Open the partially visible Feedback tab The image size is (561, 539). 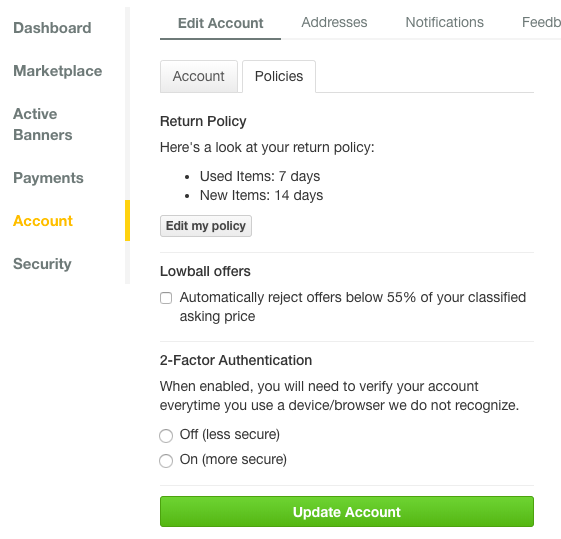[x=541, y=22]
